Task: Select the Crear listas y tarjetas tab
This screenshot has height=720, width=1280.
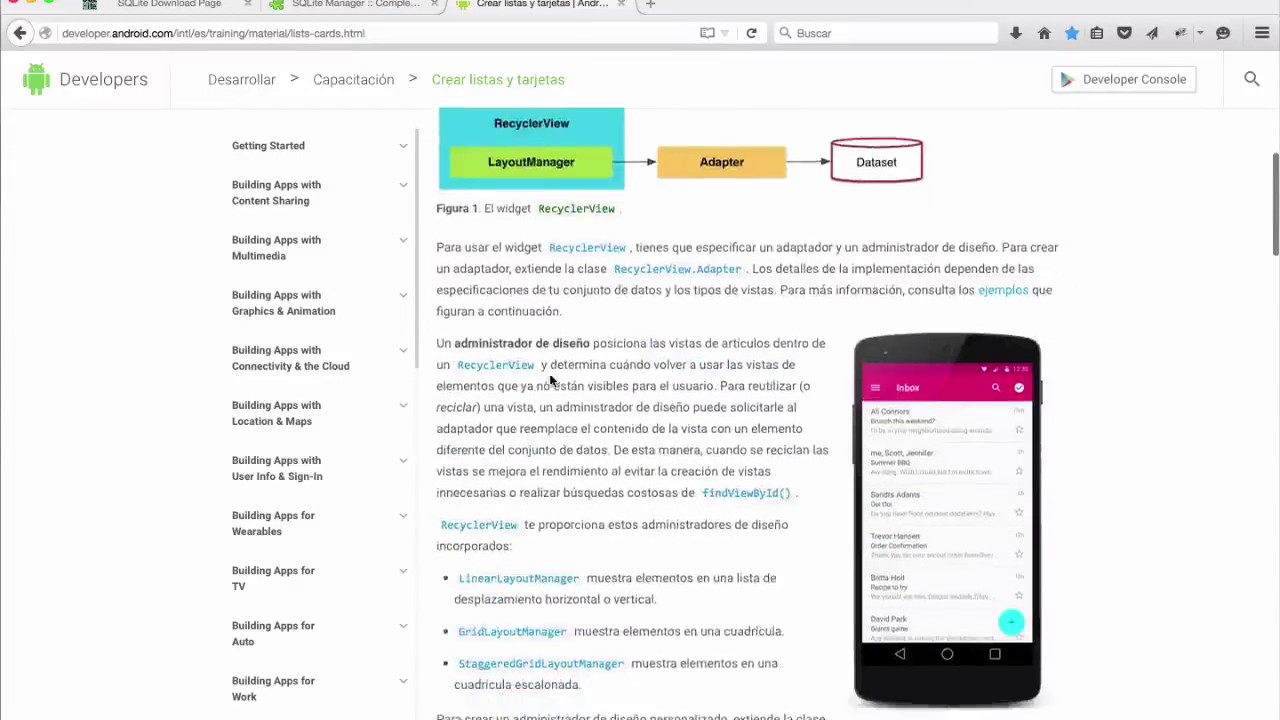Action: tap(542, 4)
